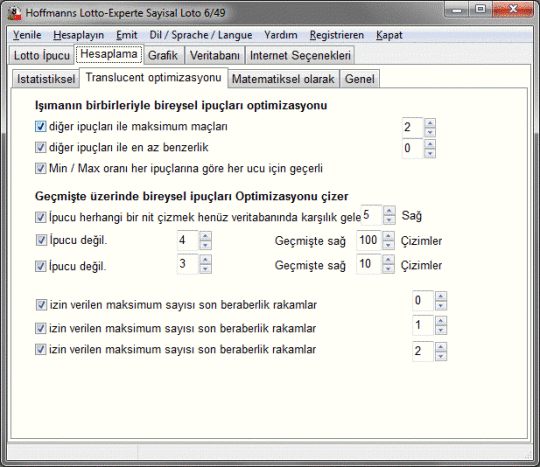Open the Matematiksel olarak sub-tab
The height and width of the screenshot is (467, 540).
[283, 79]
